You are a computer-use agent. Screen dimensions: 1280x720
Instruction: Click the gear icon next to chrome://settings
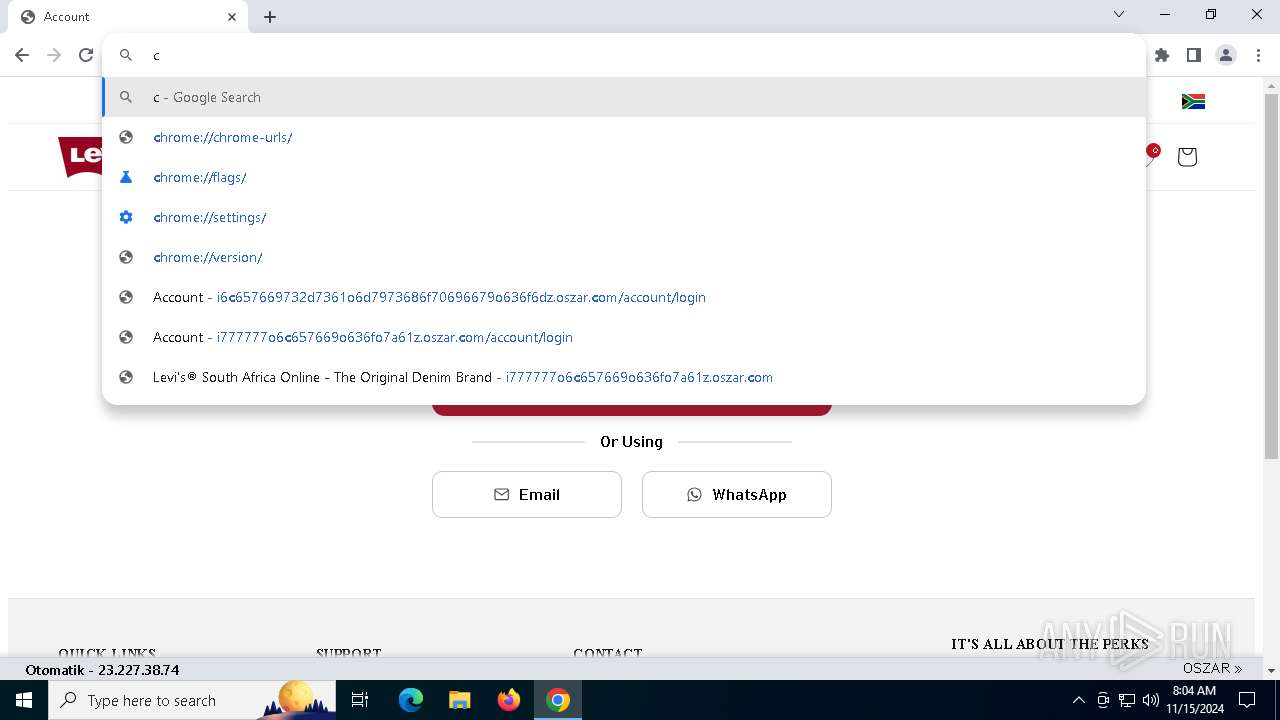(x=126, y=217)
